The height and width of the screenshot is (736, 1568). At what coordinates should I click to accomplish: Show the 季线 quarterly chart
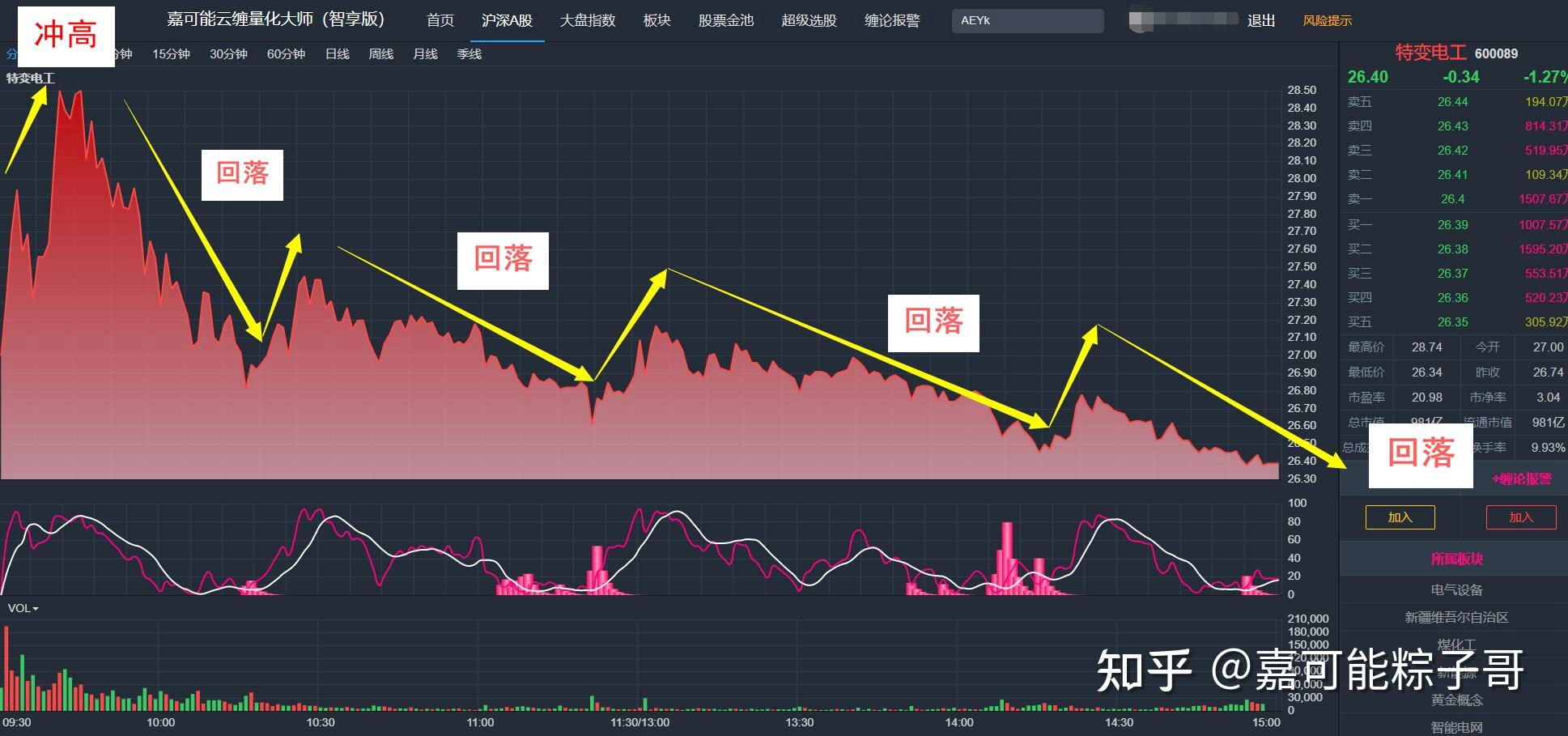tap(469, 53)
